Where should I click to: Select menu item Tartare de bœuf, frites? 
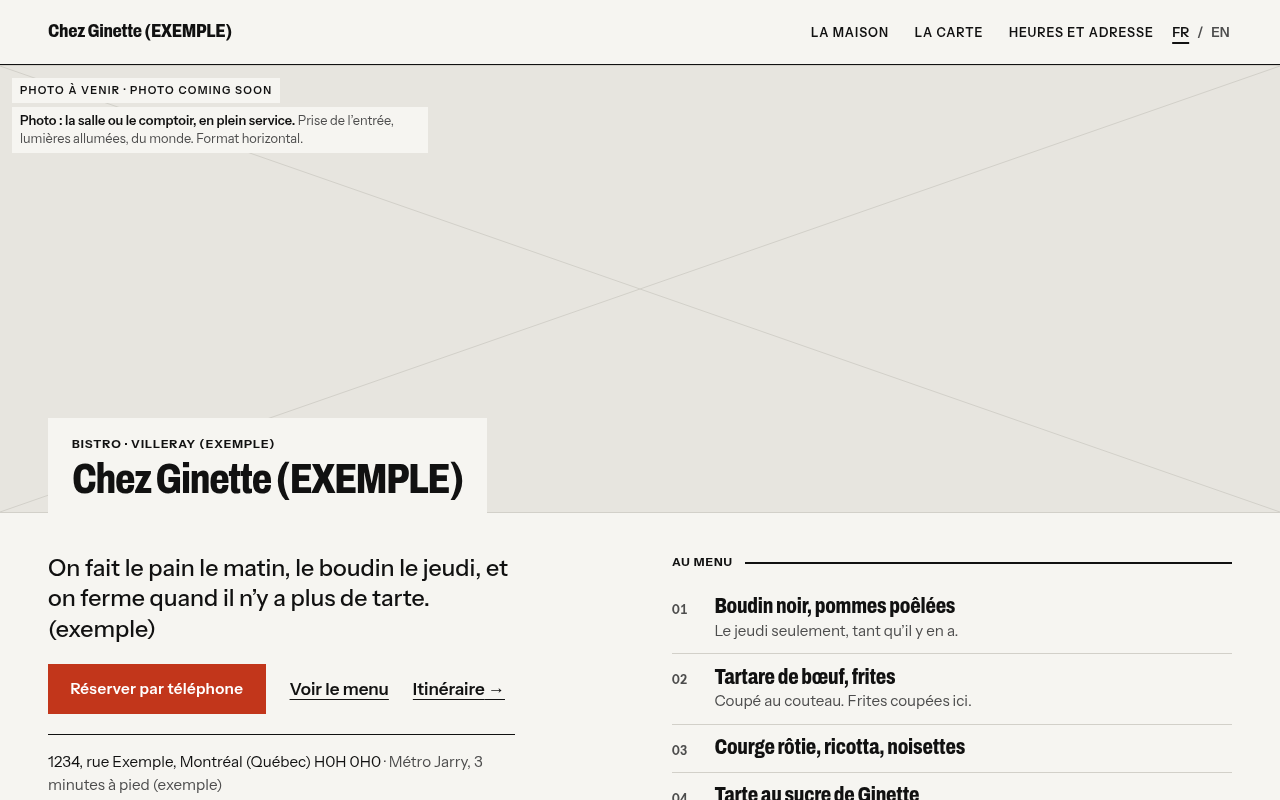tap(951, 689)
